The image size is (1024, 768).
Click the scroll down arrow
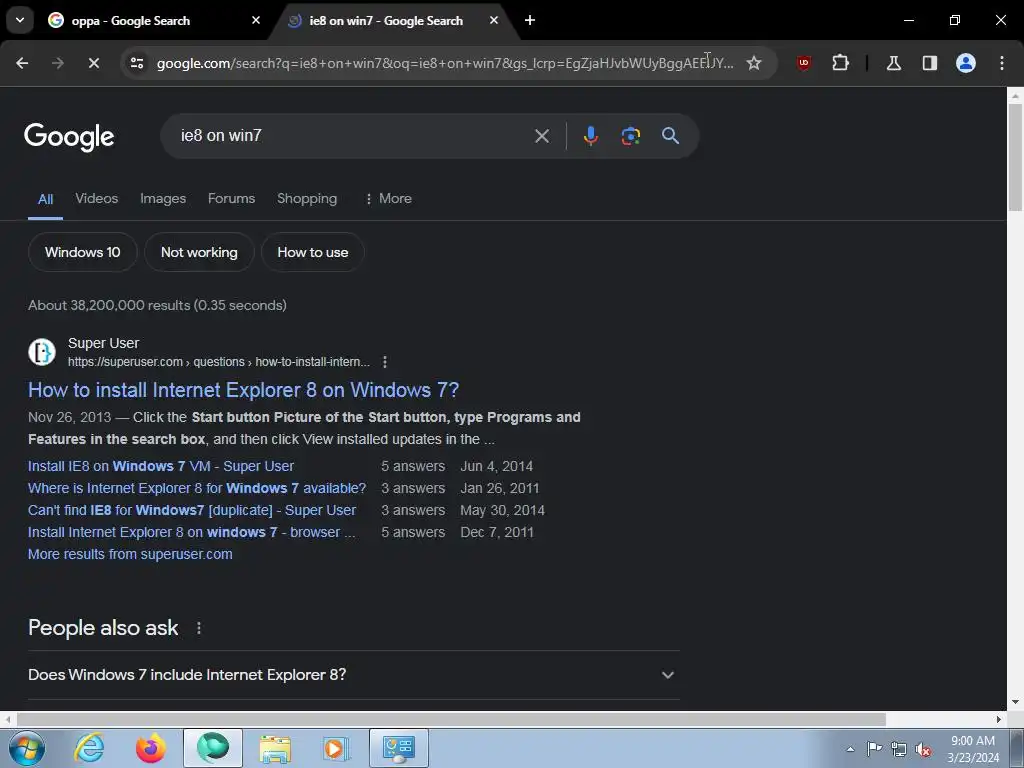click(1015, 703)
